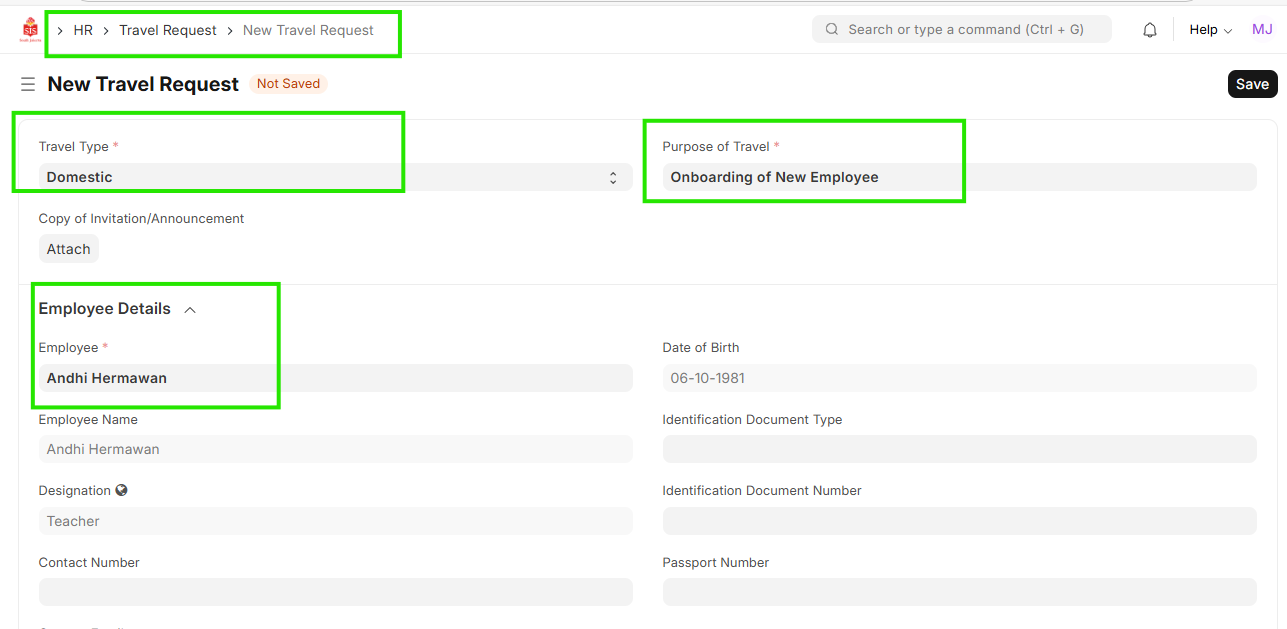Select the Identification Document Type field

(x=958, y=449)
